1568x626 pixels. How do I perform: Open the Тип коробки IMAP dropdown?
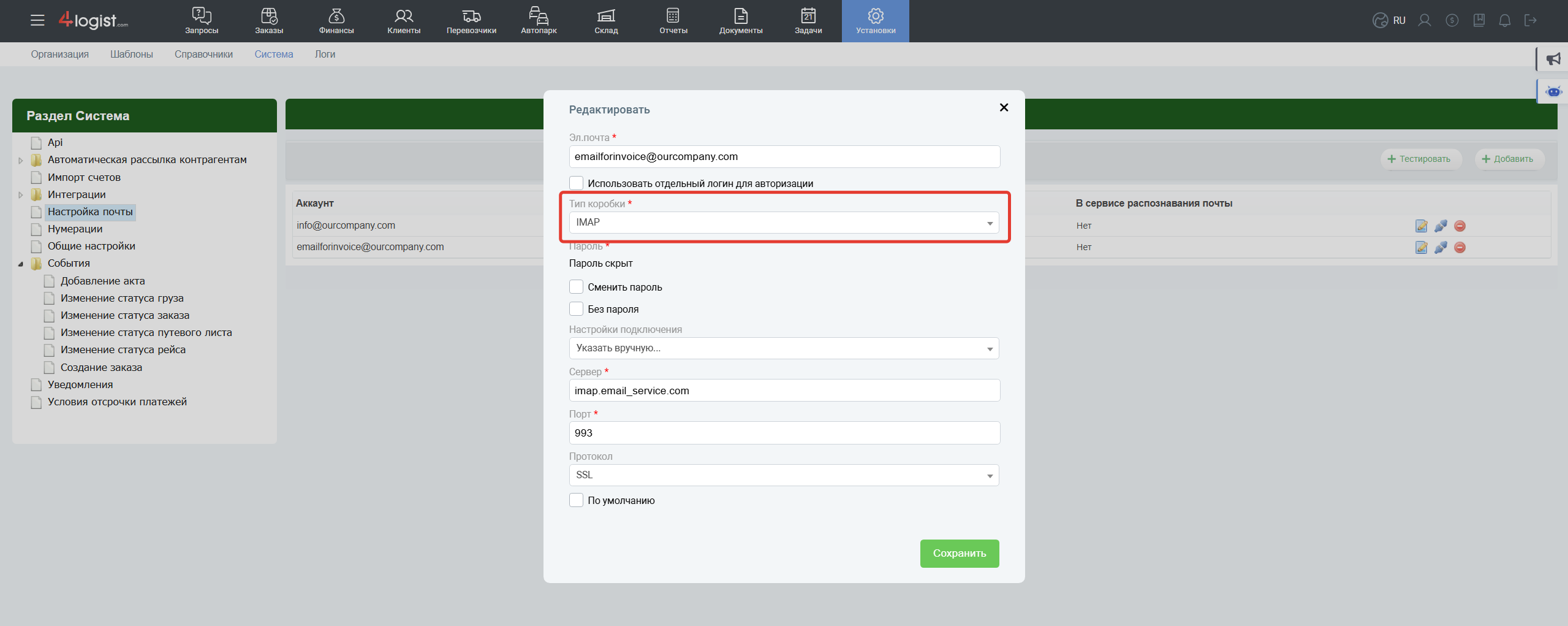784,223
